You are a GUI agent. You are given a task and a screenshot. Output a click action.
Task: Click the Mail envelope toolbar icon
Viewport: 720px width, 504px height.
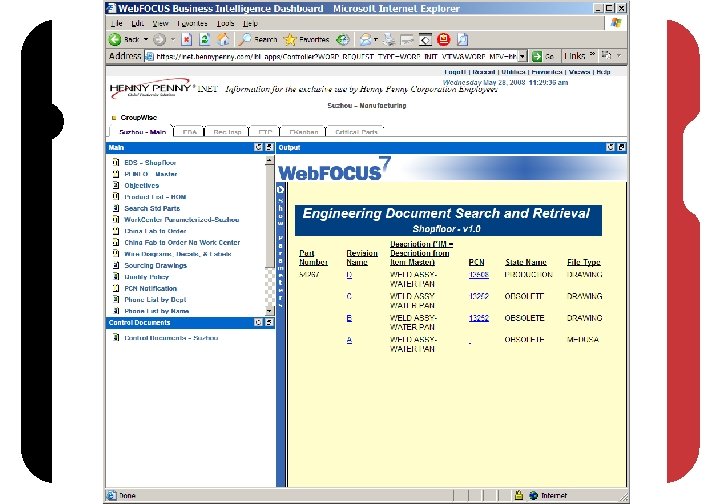click(x=366, y=40)
